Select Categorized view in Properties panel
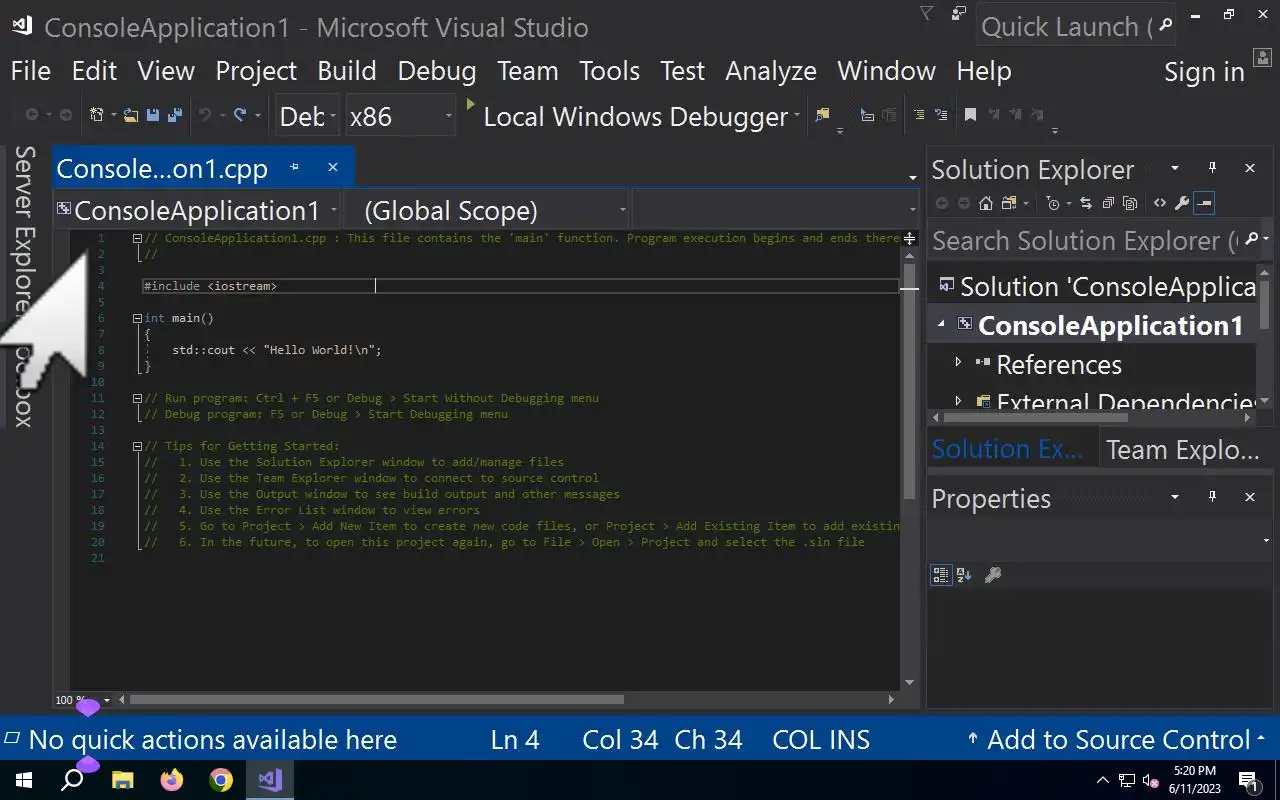 941,575
